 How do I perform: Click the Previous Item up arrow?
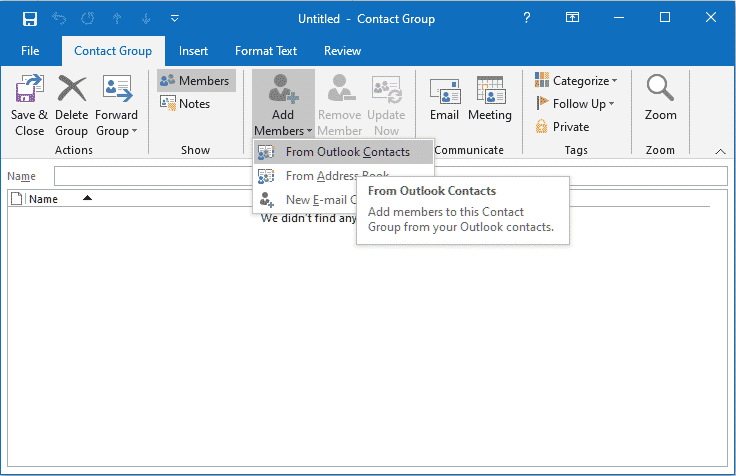[x=117, y=18]
